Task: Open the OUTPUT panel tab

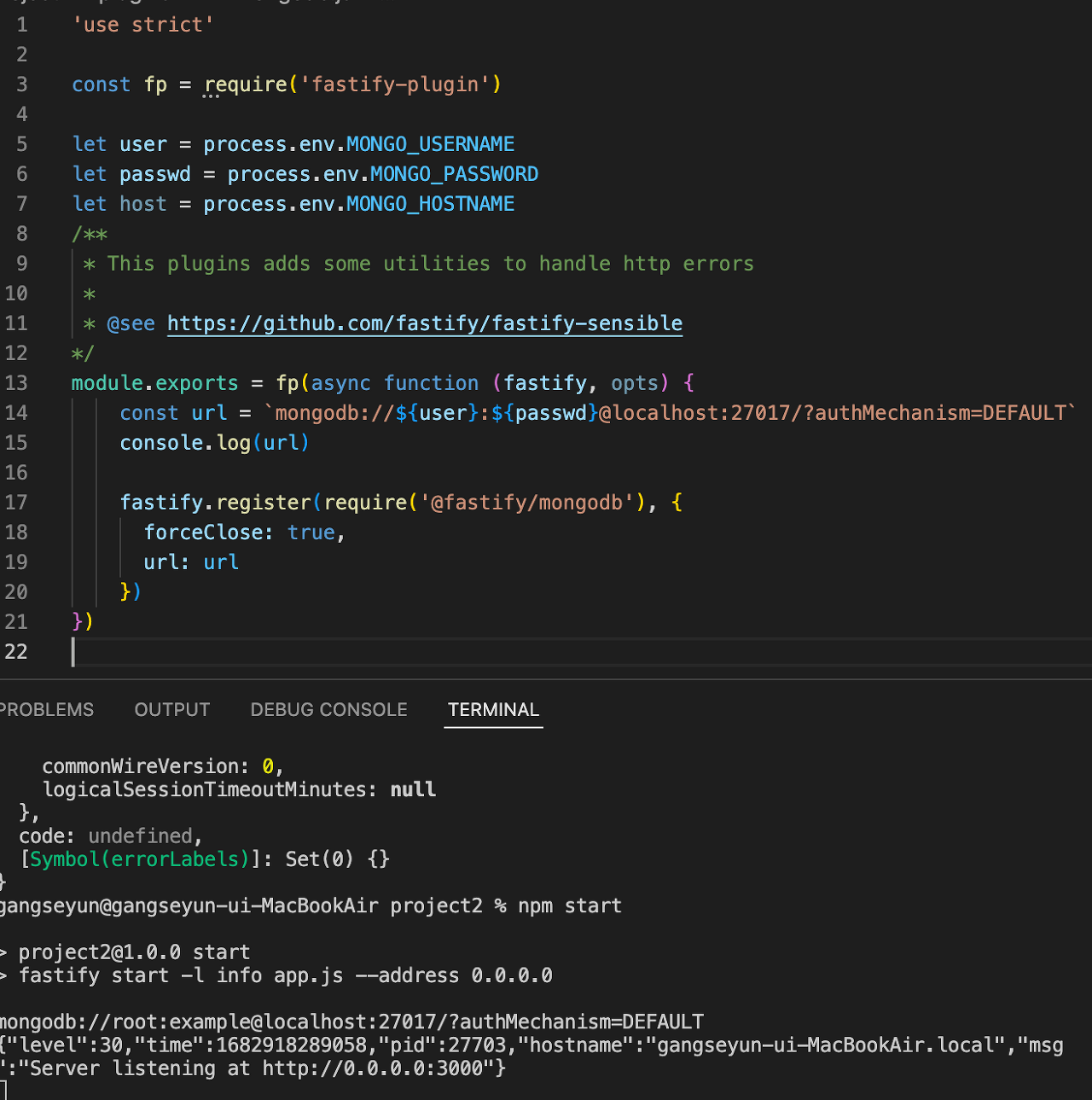Action: [172, 710]
